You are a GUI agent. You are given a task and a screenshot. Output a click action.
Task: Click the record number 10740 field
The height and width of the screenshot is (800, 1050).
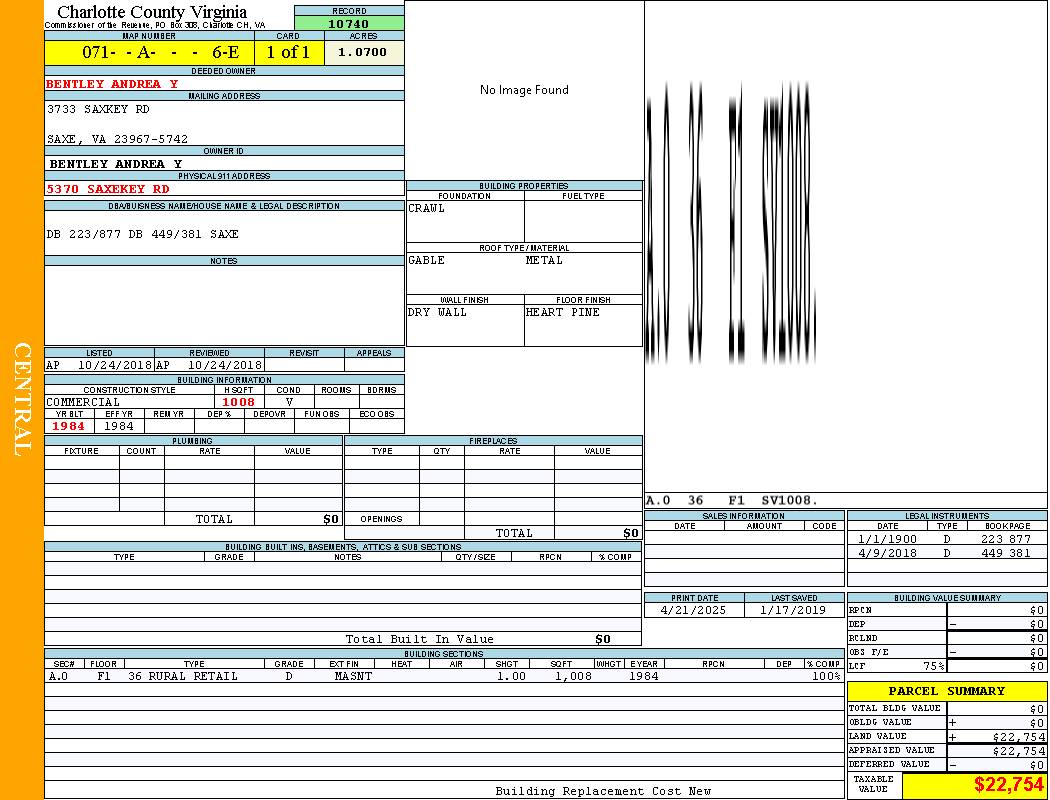tap(349, 23)
